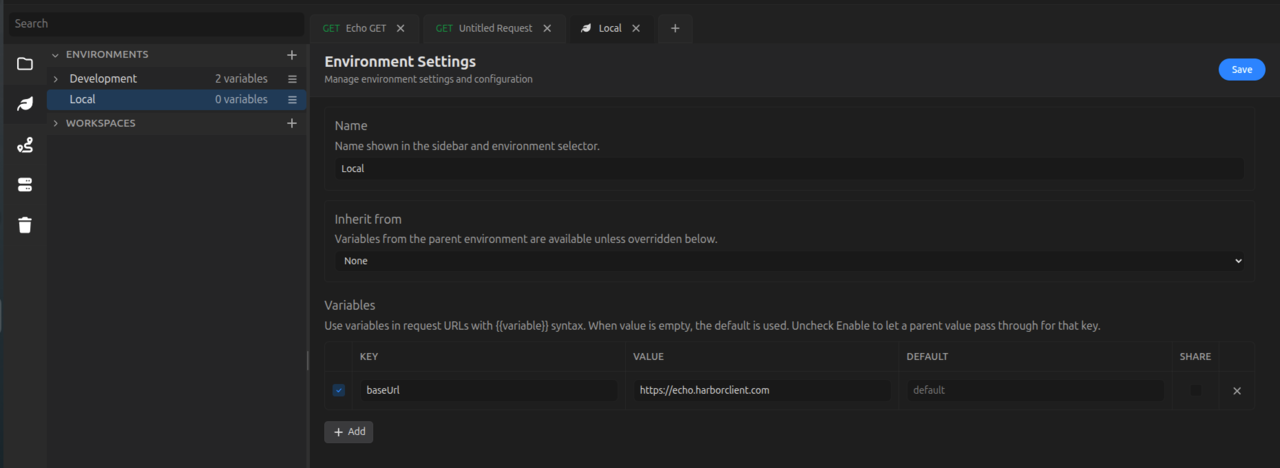The width and height of the screenshot is (1280, 468).
Task: Click the SHARE column header
Action: 1195,357
